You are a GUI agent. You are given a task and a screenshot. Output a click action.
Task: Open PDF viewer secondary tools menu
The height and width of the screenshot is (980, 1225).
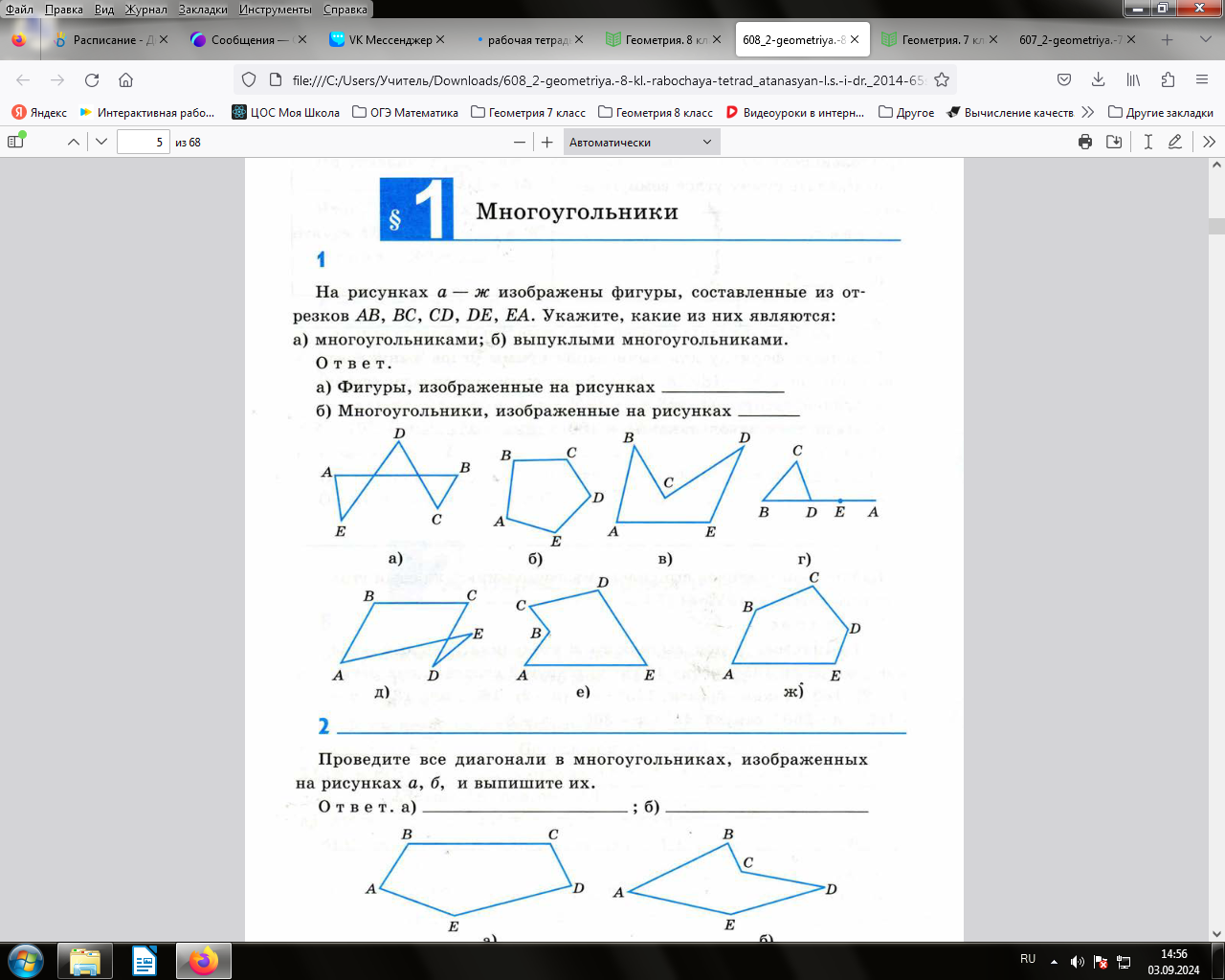[x=1209, y=142]
